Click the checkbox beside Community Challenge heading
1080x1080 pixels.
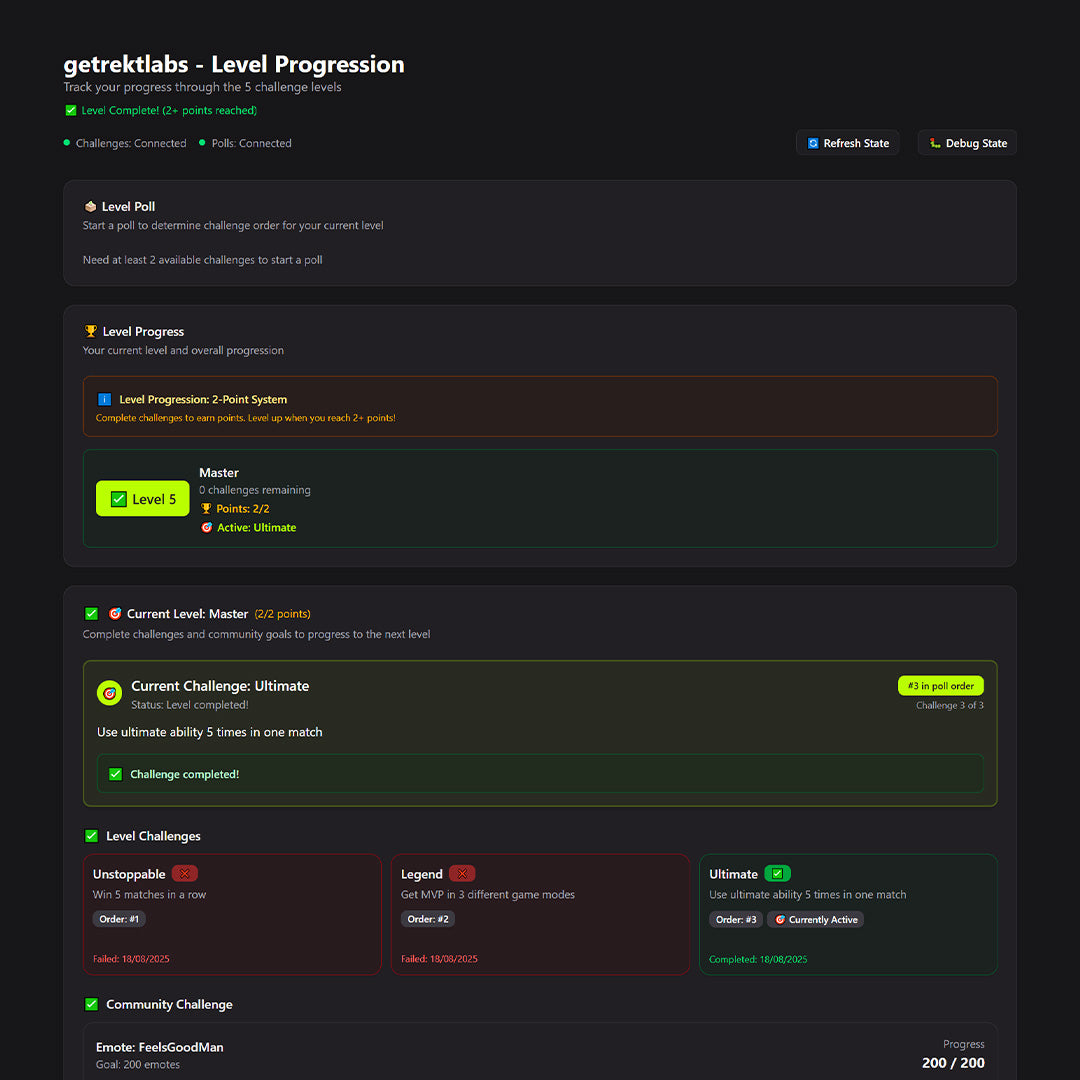click(92, 1004)
